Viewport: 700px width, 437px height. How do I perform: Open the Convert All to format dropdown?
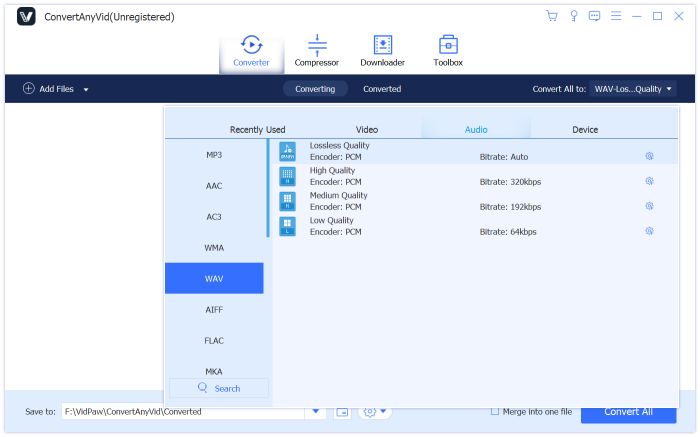point(633,89)
